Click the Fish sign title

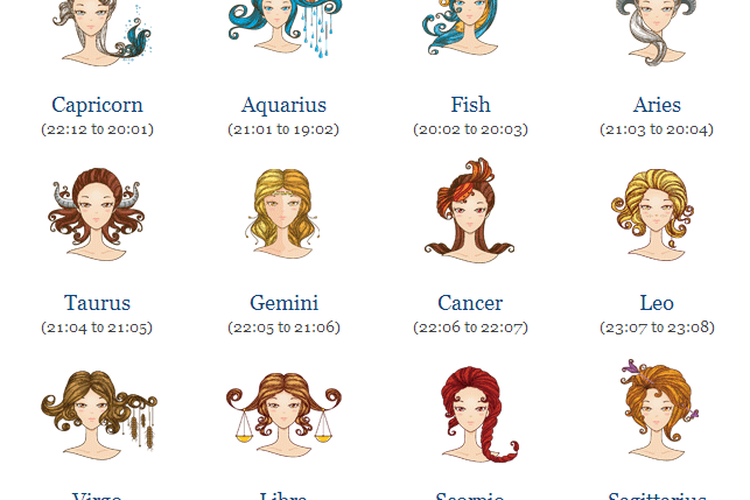pos(470,105)
